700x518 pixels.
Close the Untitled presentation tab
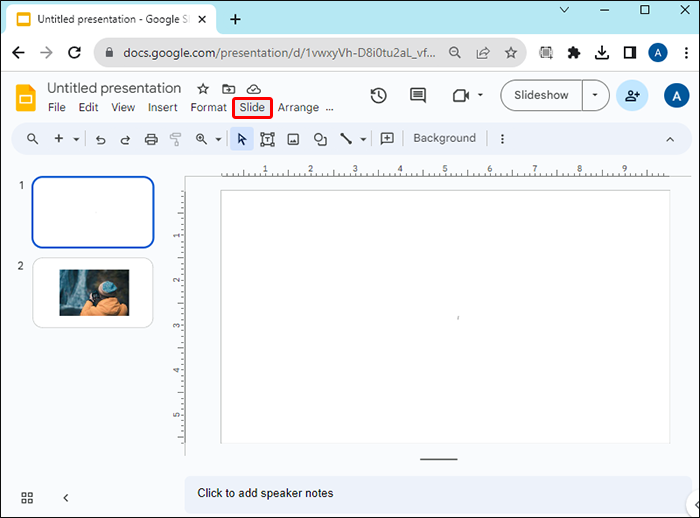(x=202, y=19)
